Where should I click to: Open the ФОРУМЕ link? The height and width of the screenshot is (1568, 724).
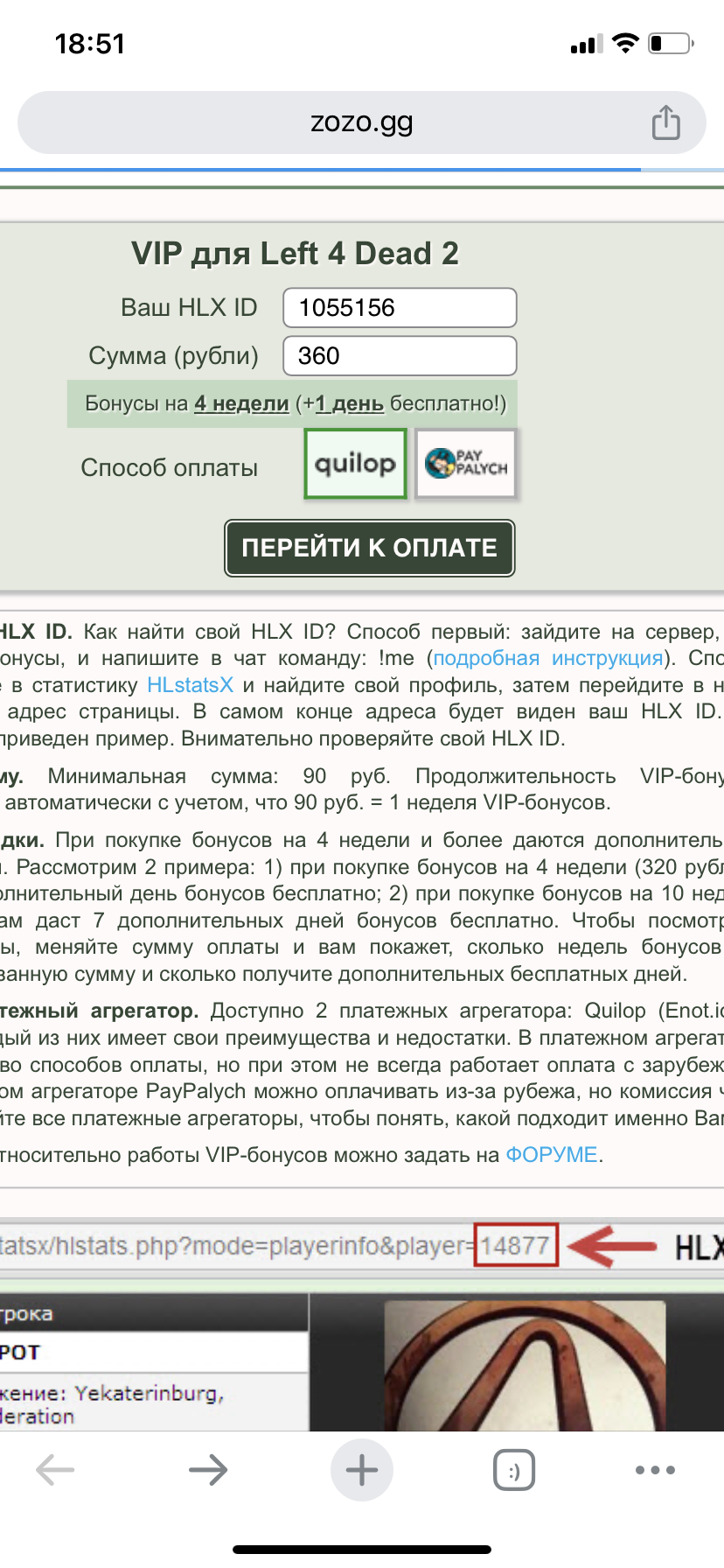[x=552, y=1155]
